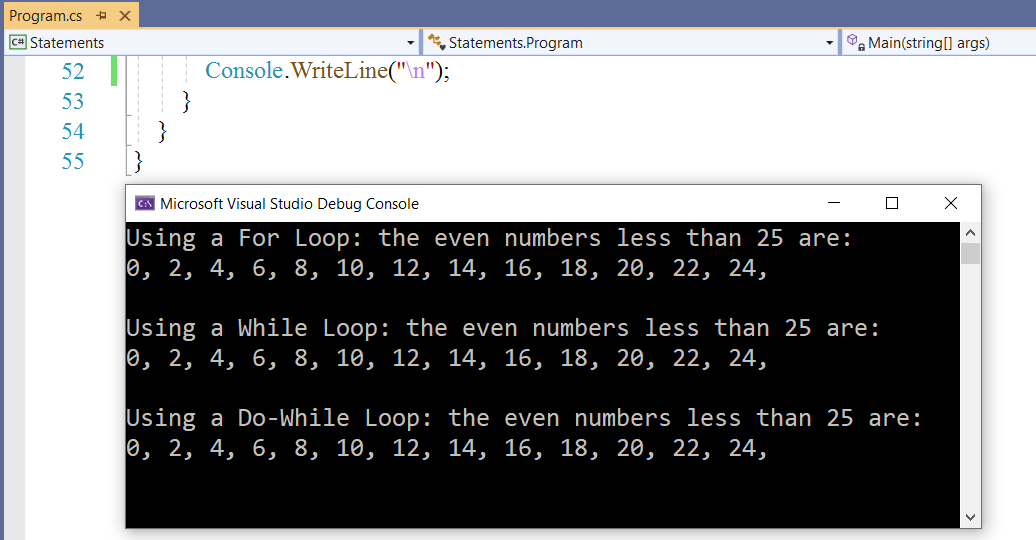1036x540 pixels.
Task: Click the console scrollbar up arrow
Action: (970, 232)
